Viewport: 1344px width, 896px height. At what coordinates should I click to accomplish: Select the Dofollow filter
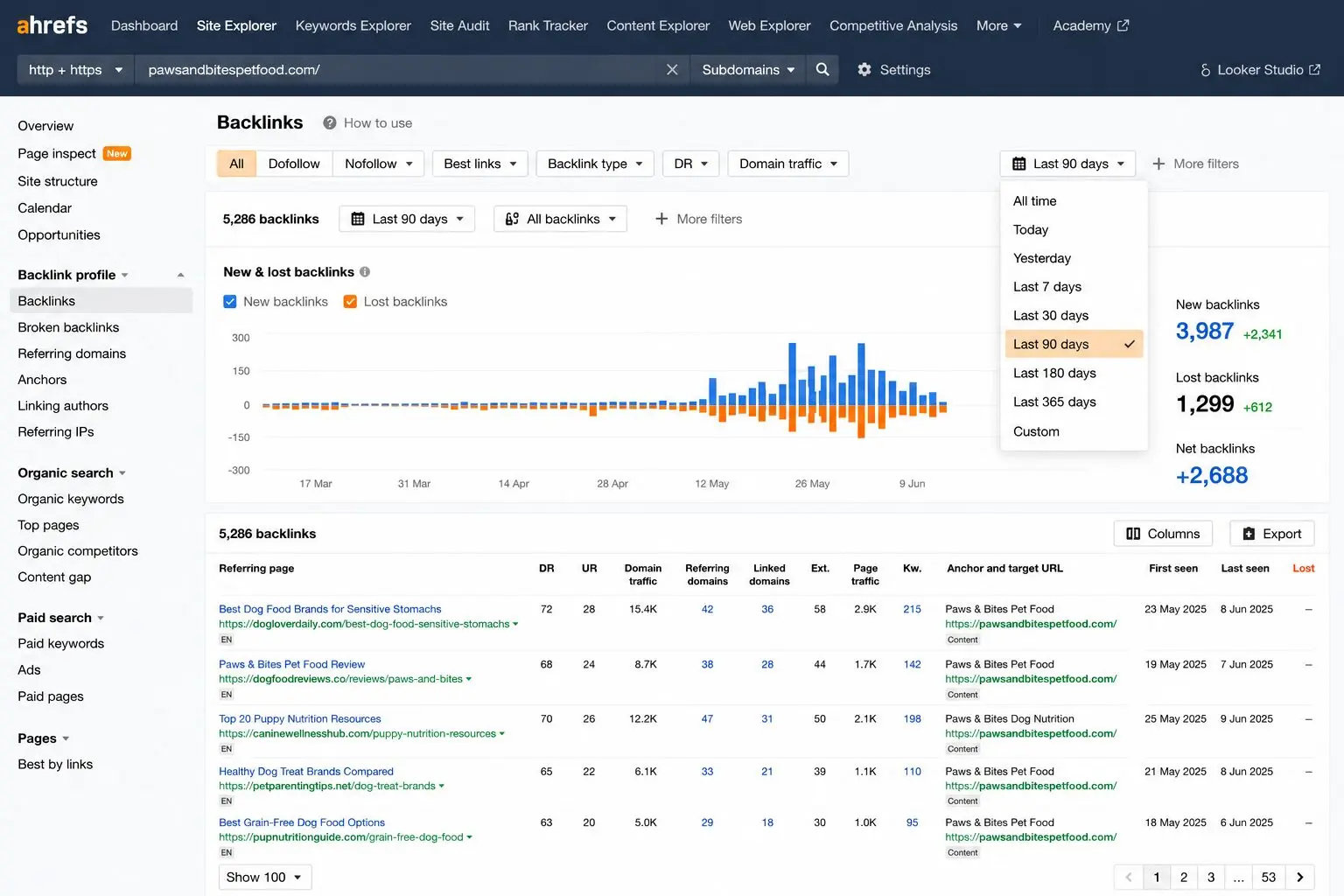pyautogui.click(x=294, y=164)
